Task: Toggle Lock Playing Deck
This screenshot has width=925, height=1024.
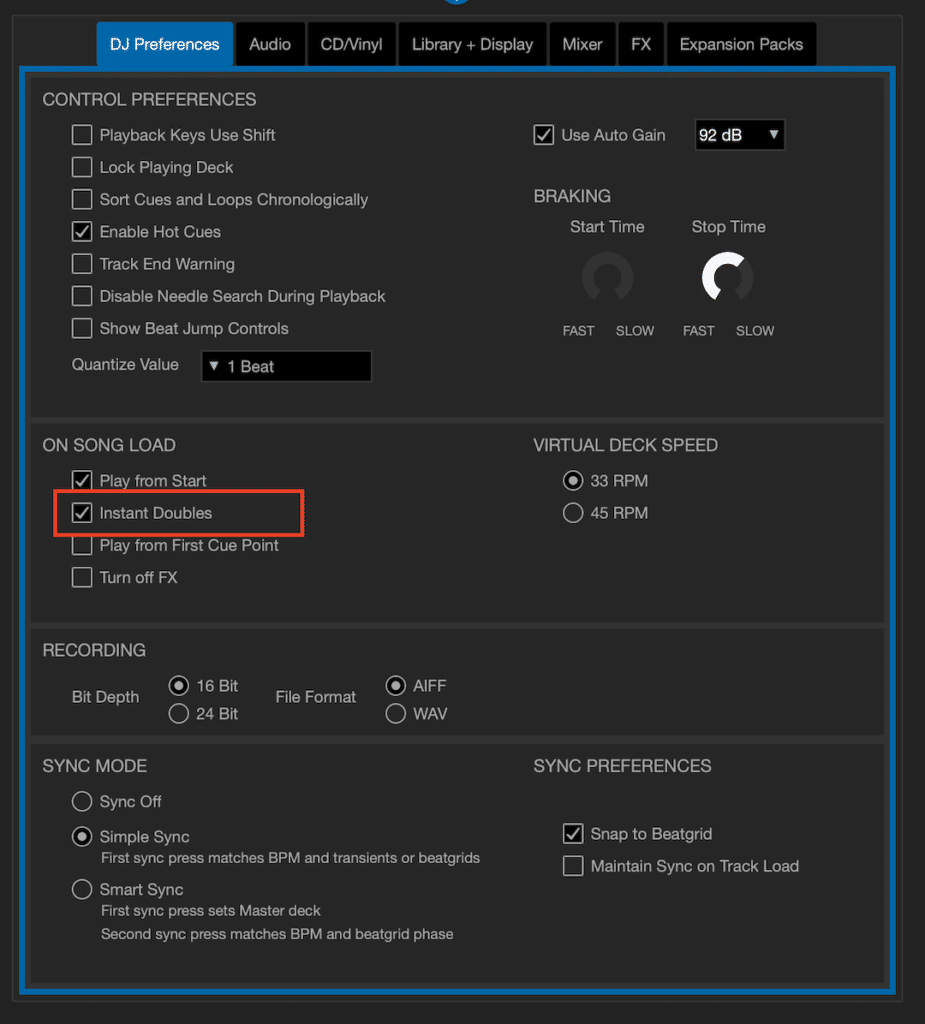Action: [x=81, y=167]
